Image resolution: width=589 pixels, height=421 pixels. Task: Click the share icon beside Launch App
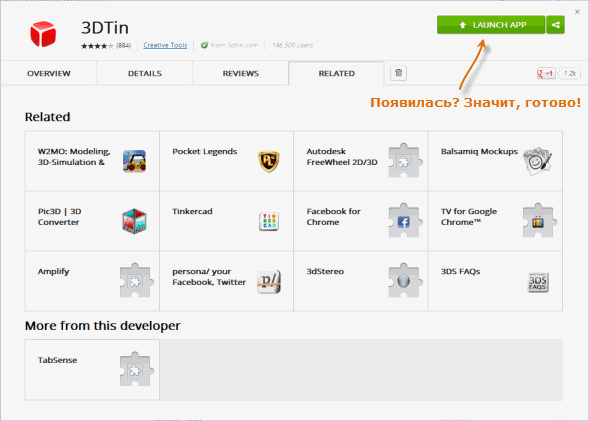tap(556, 25)
